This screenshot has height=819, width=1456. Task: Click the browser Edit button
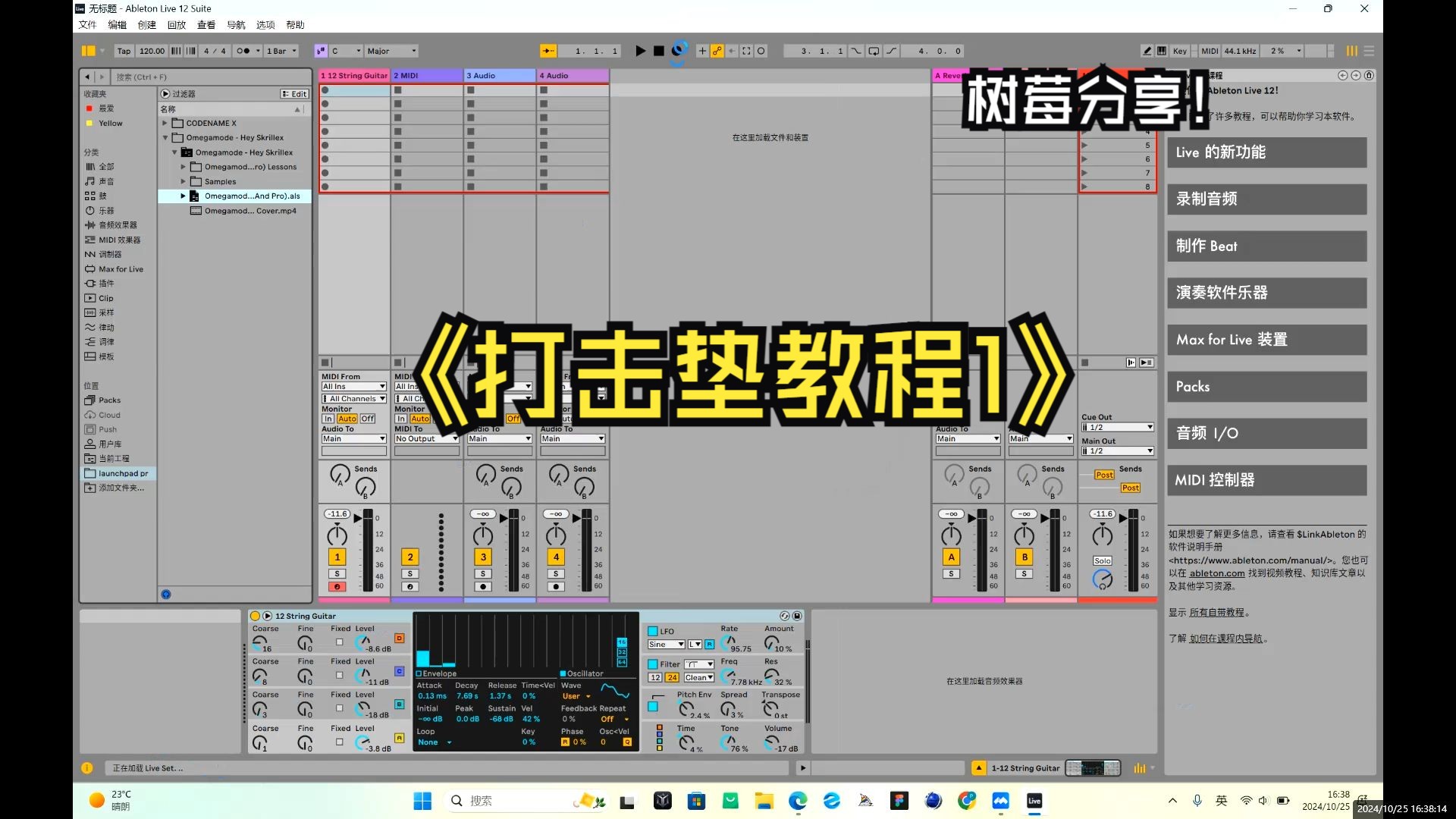(294, 94)
